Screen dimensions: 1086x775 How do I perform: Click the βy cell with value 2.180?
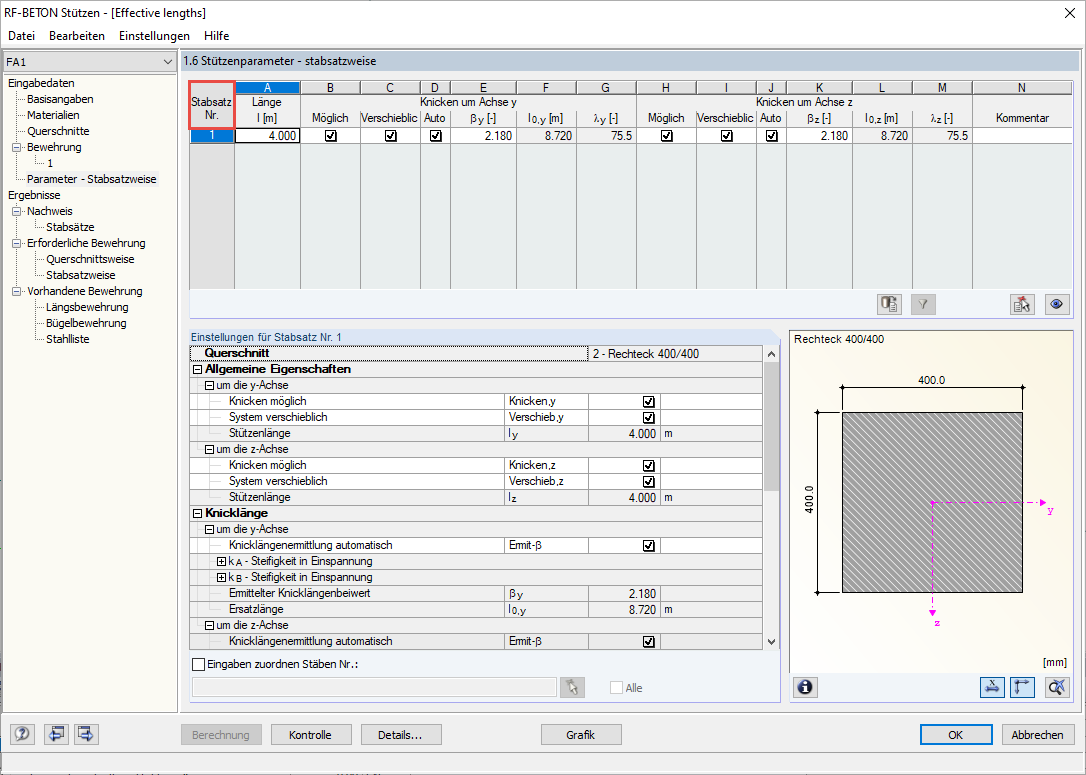click(x=483, y=136)
